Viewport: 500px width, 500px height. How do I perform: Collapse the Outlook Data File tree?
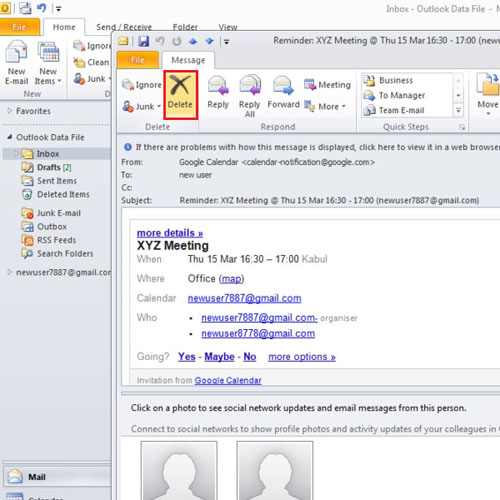[10, 137]
